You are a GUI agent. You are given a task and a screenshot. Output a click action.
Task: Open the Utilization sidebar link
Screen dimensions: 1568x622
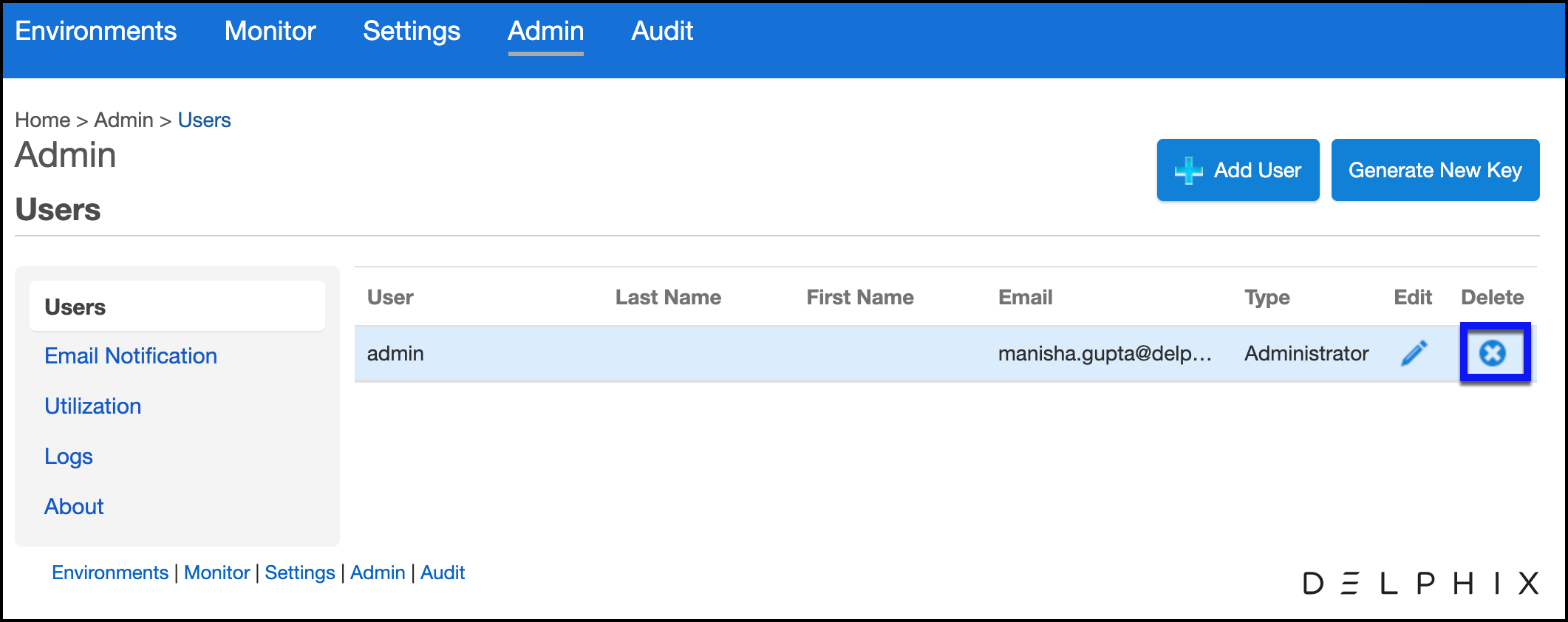(93, 406)
